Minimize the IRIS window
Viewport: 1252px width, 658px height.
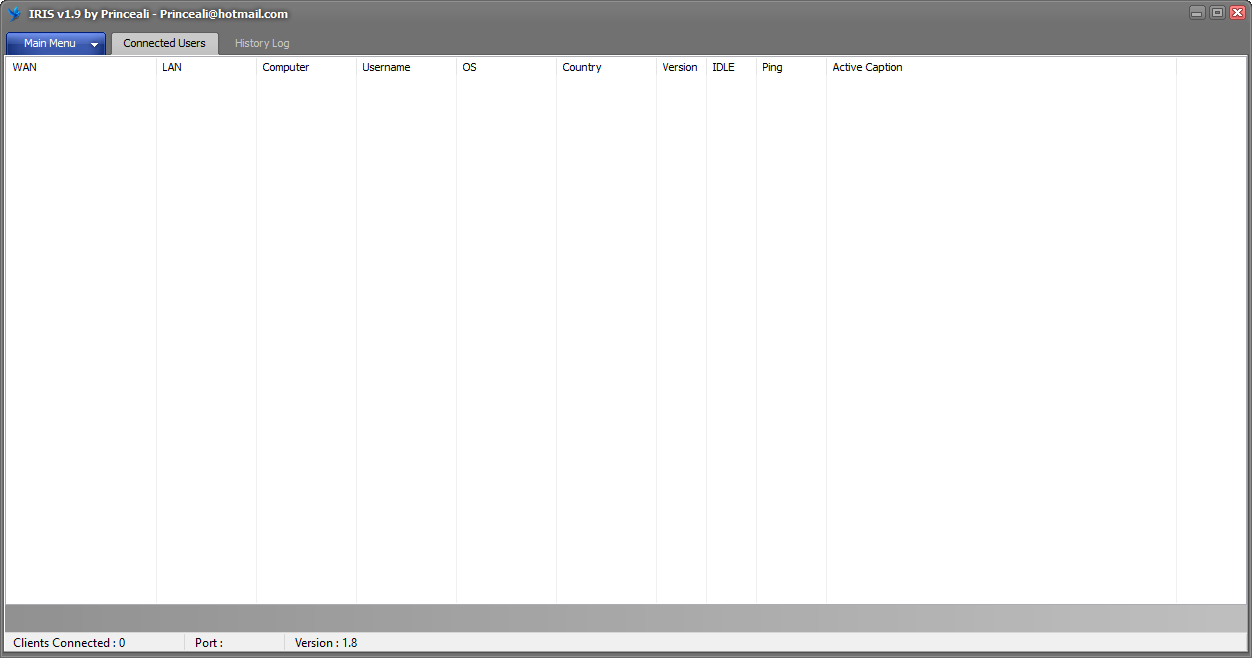click(1197, 13)
